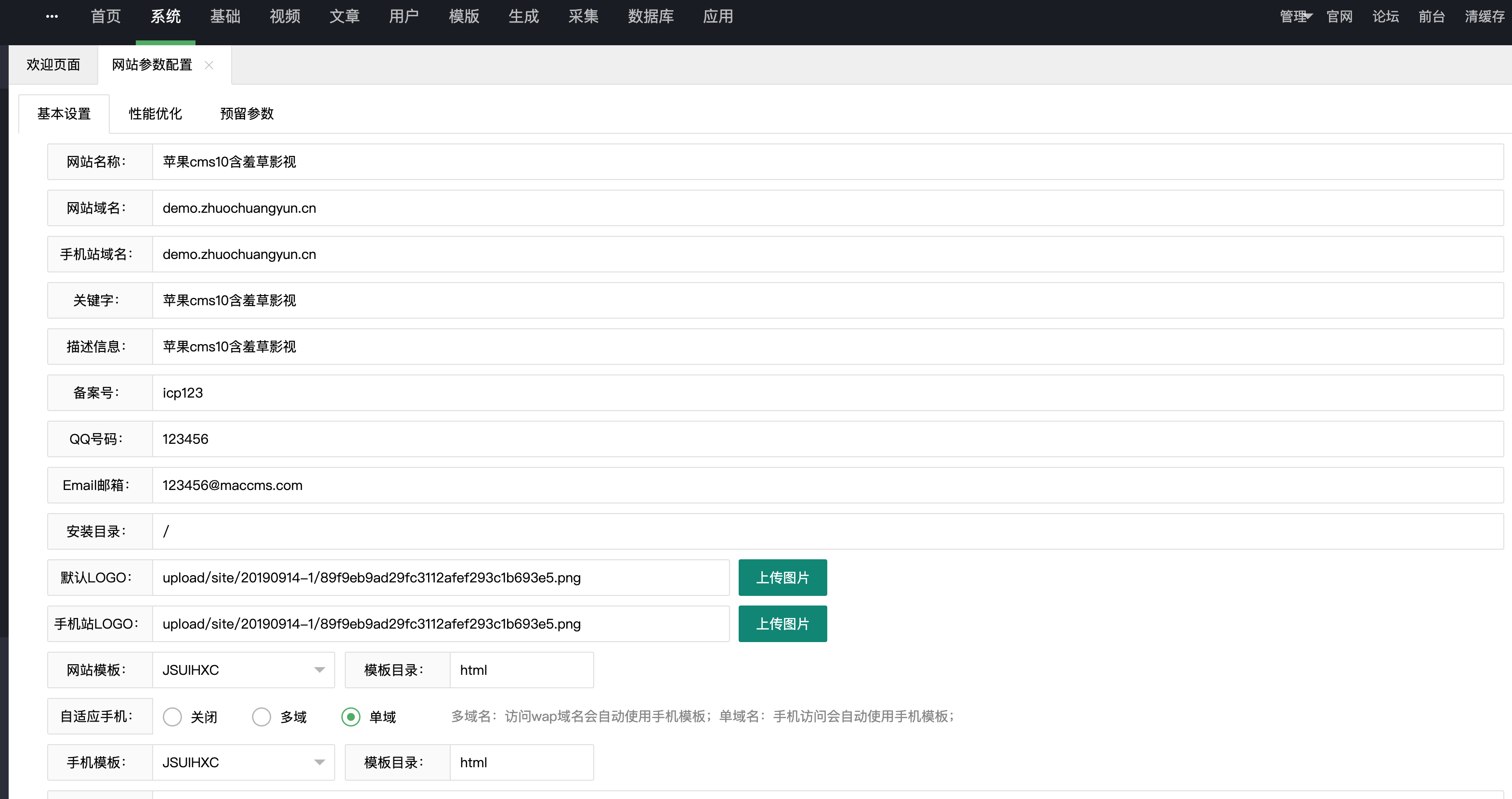Open the 模版 menu
1512x799 pixels.
click(x=464, y=16)
